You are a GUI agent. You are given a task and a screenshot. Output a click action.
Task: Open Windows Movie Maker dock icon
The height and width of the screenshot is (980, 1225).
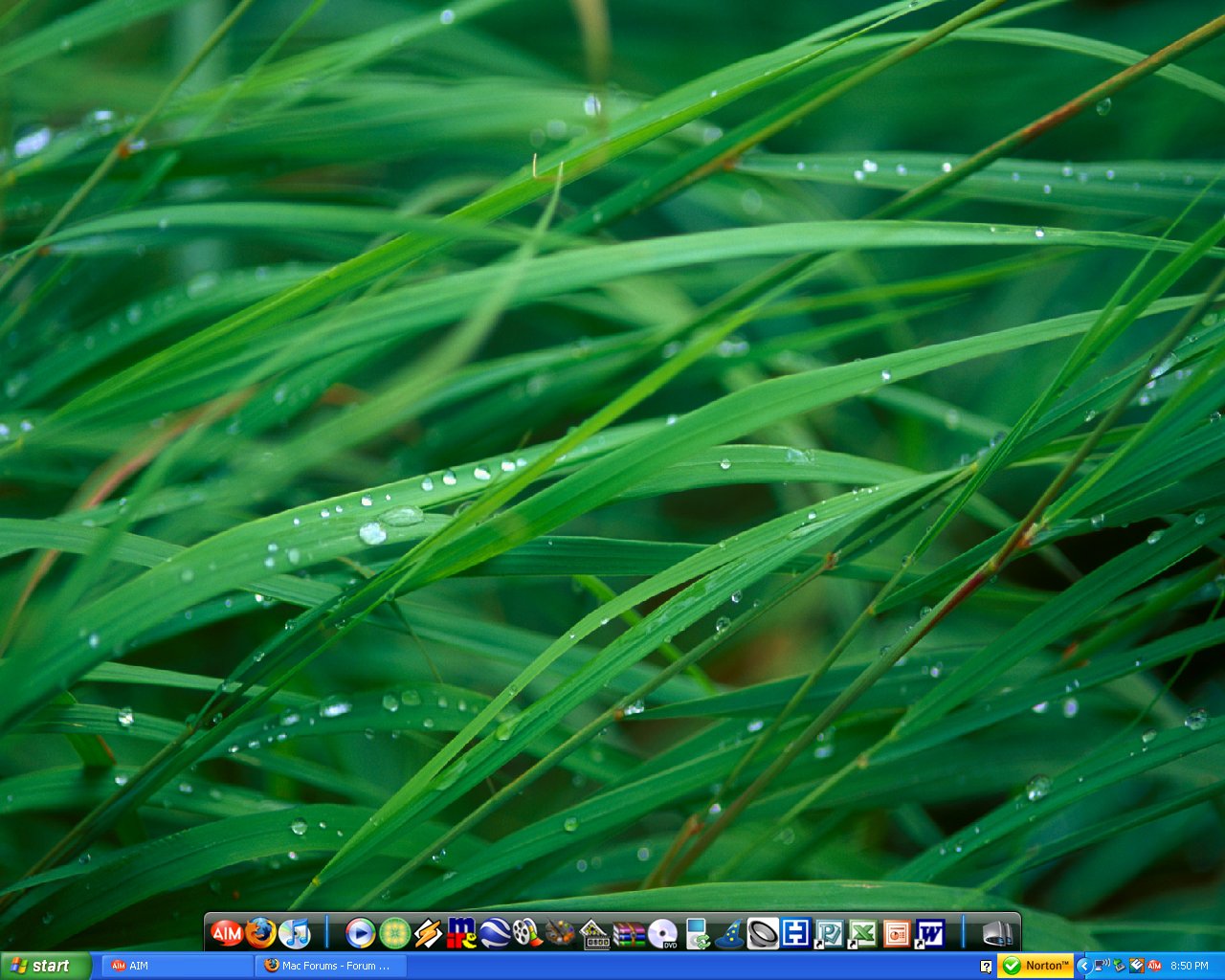(527, 932)
